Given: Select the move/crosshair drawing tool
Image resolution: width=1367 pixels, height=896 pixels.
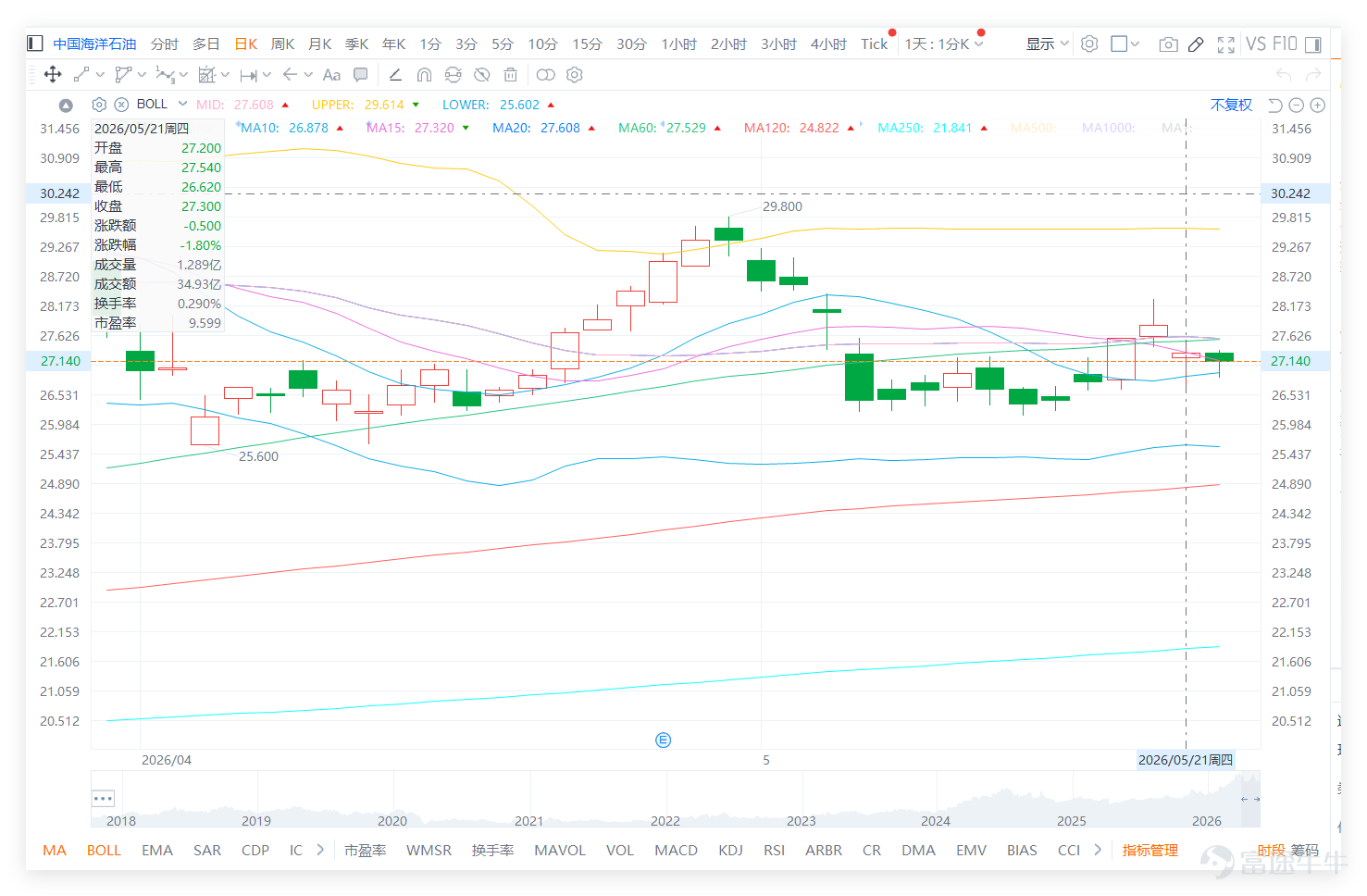Looking at the screenshot, I should 53,75.
